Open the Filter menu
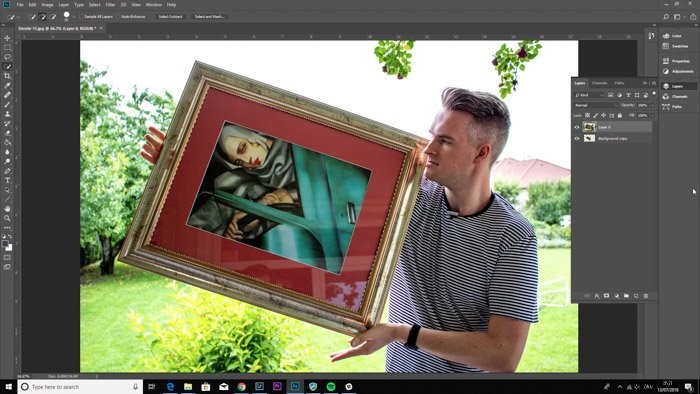The height and width of the screenshot is (394, 700). (111, 5)
